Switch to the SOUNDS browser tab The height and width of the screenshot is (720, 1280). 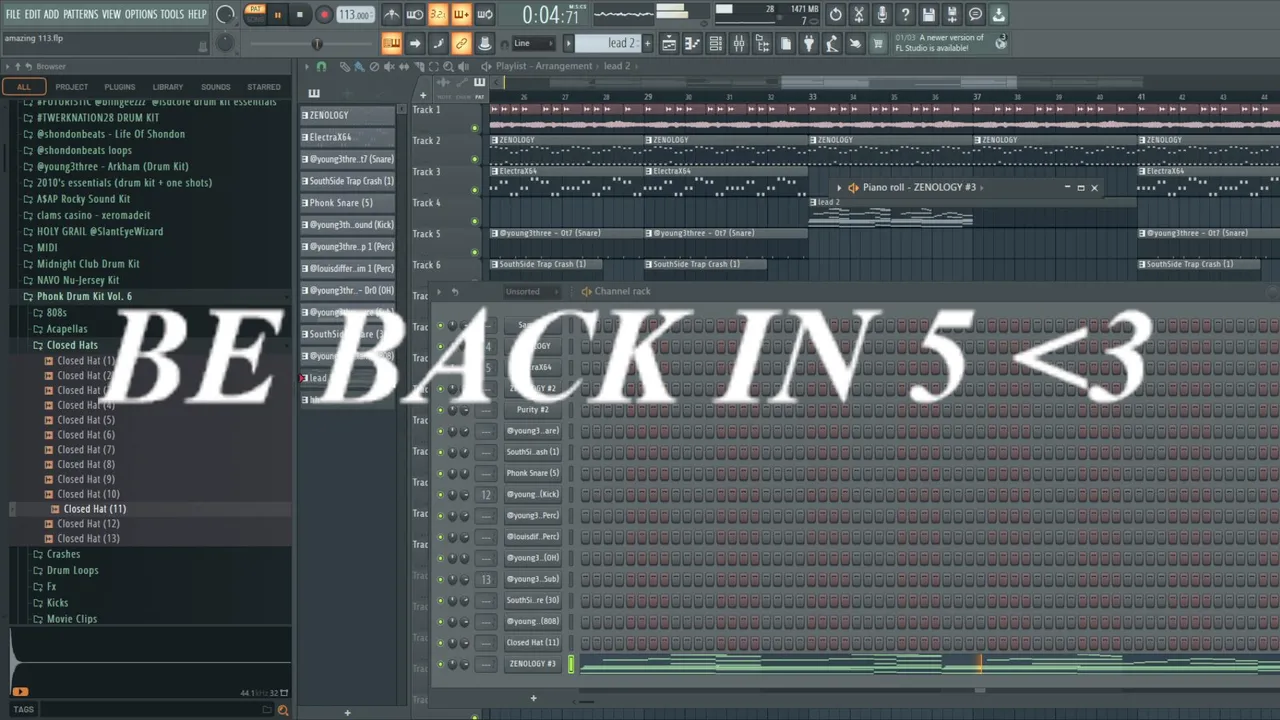215,87
